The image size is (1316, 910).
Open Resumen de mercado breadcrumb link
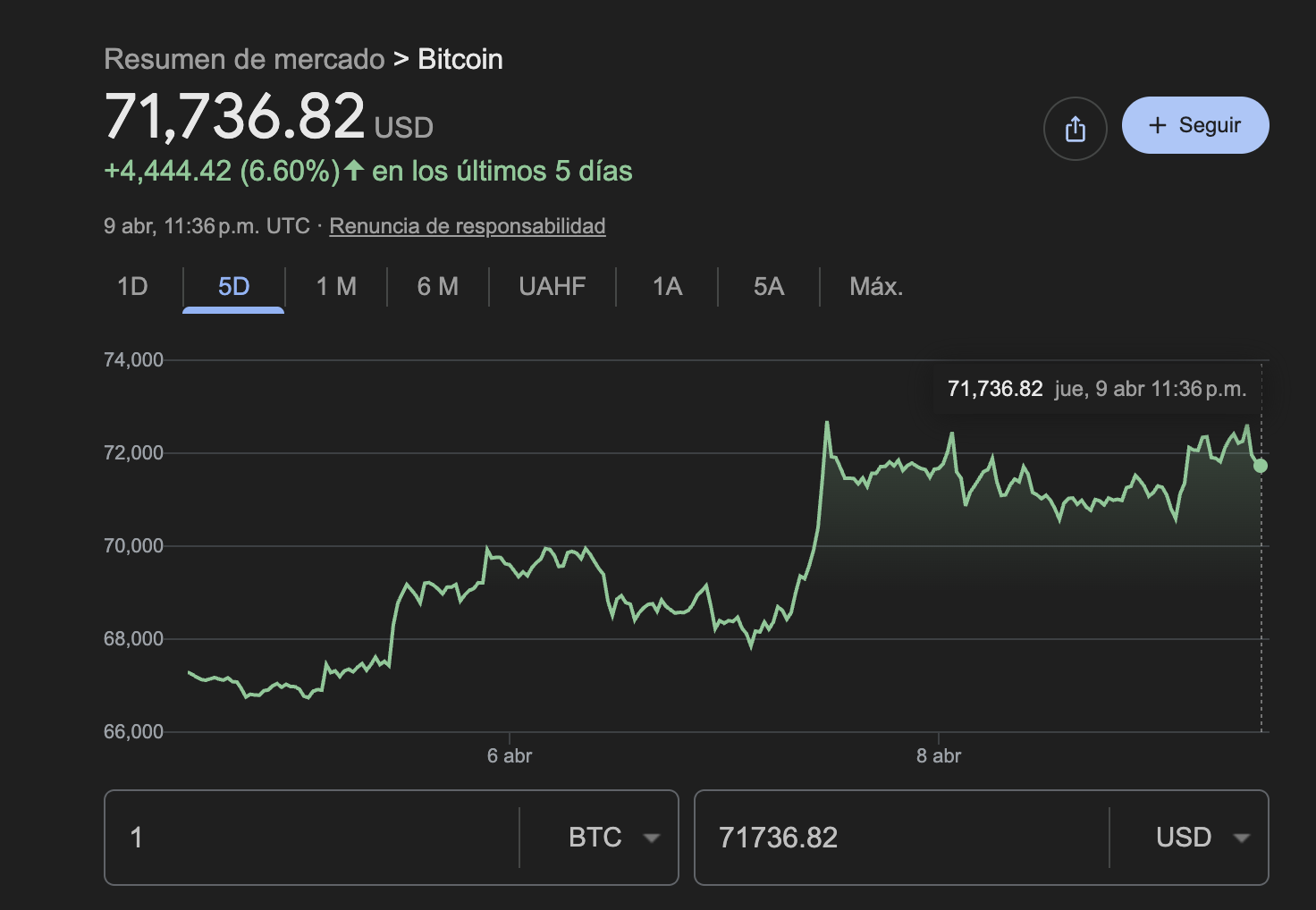click(244, 58)
